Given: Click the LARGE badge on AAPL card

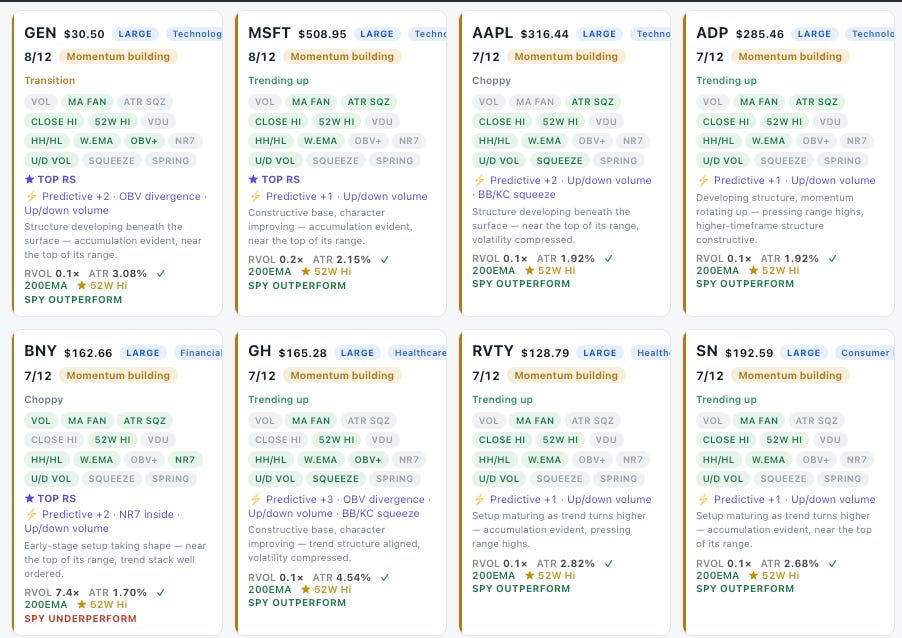Looking at the screenshot, I should coord(599,34).
